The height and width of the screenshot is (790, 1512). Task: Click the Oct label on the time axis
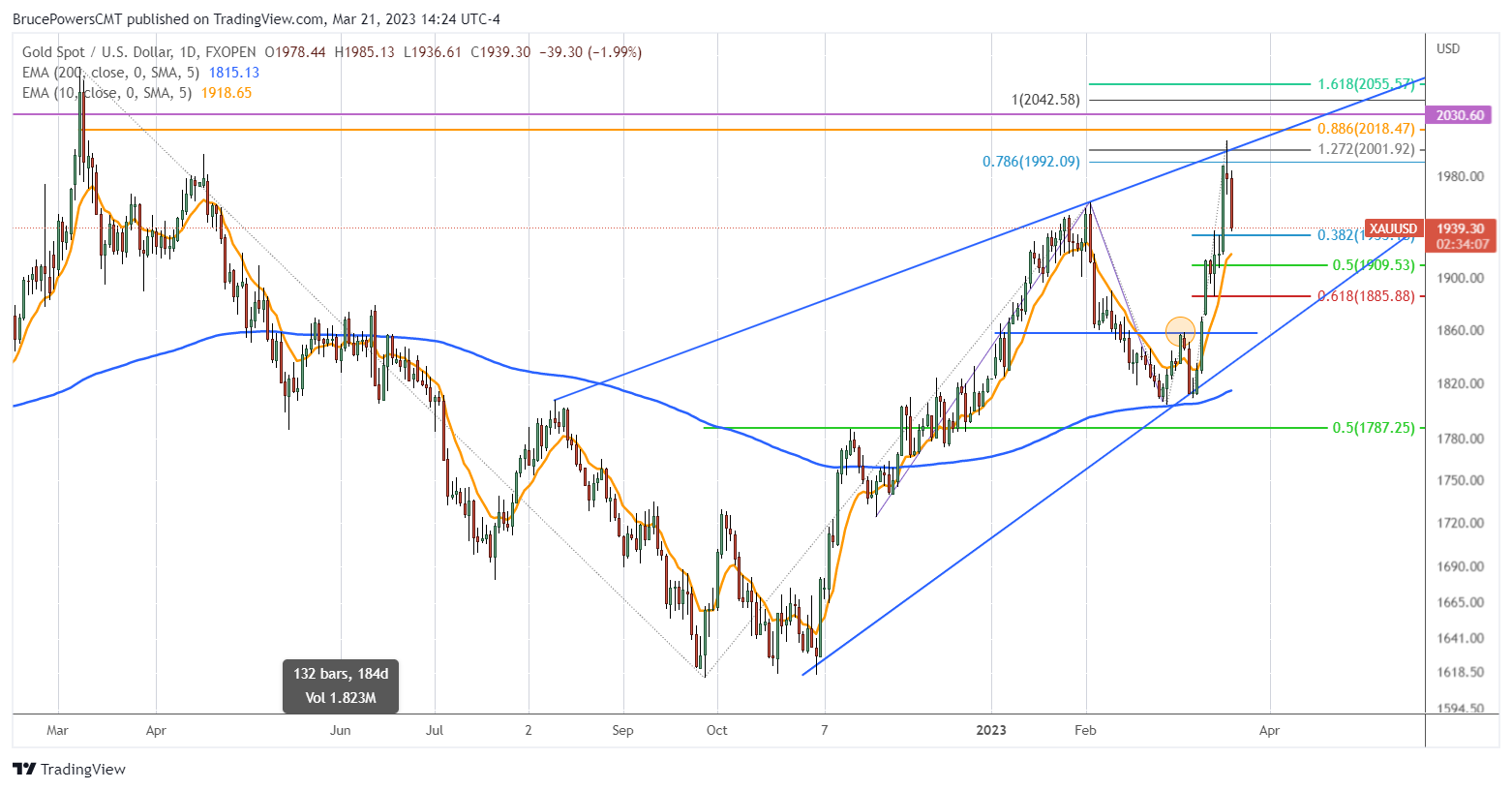point(716,730)
